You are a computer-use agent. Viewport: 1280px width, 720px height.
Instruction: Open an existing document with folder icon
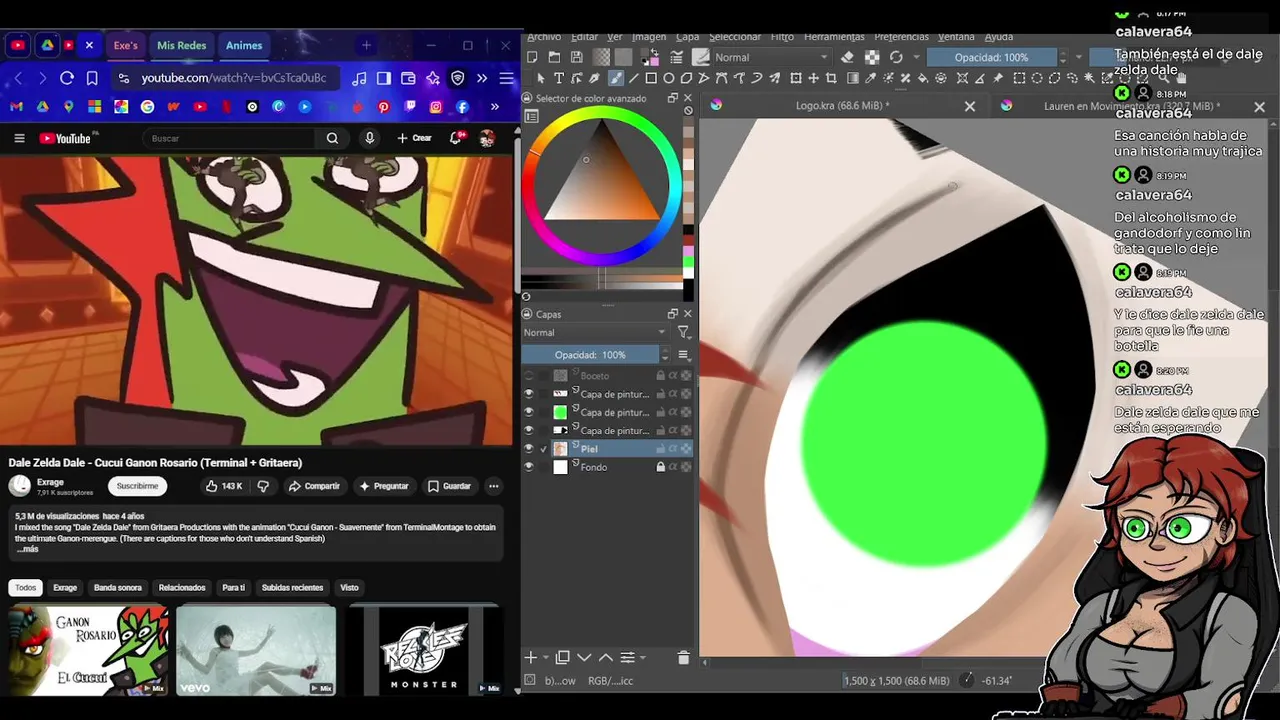[x=554, y=57]
